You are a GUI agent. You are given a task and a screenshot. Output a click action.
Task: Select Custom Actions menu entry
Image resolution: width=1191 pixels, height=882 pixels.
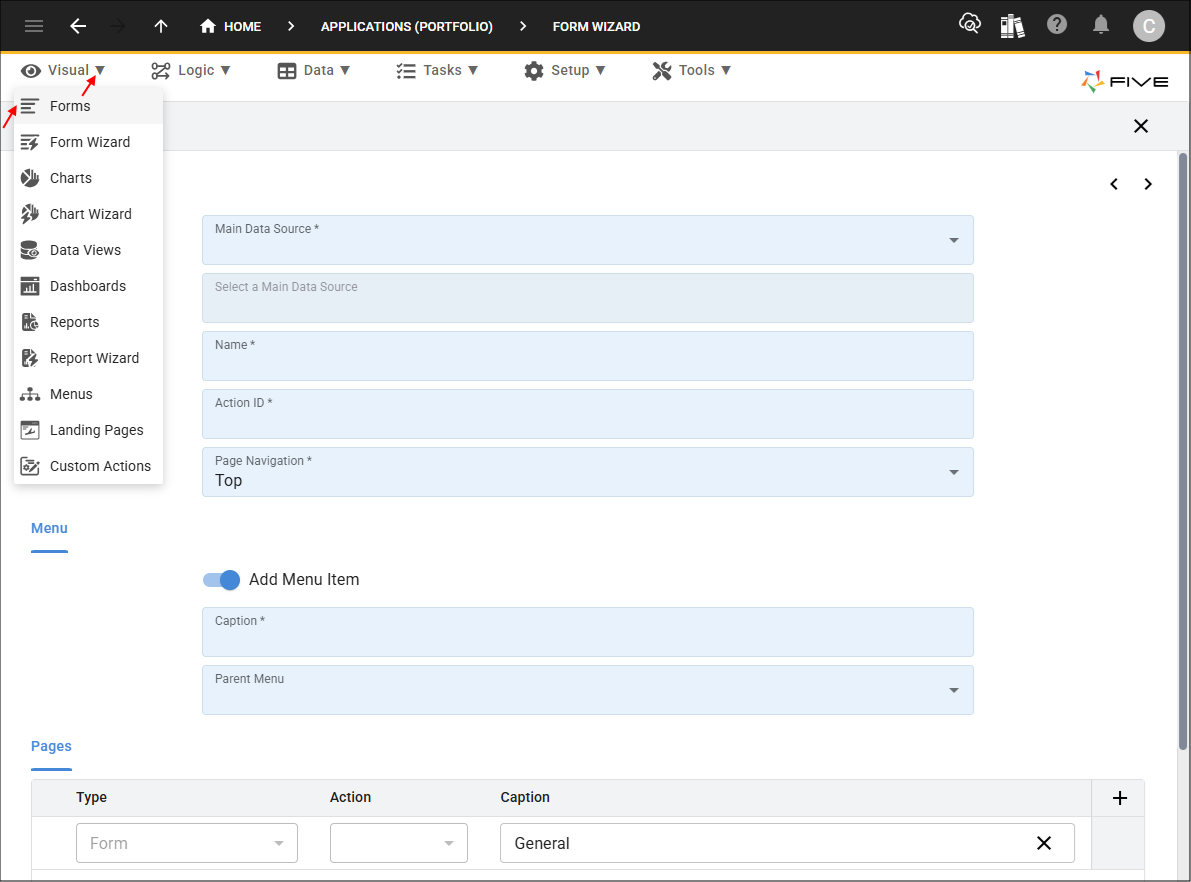pos(88,466)
